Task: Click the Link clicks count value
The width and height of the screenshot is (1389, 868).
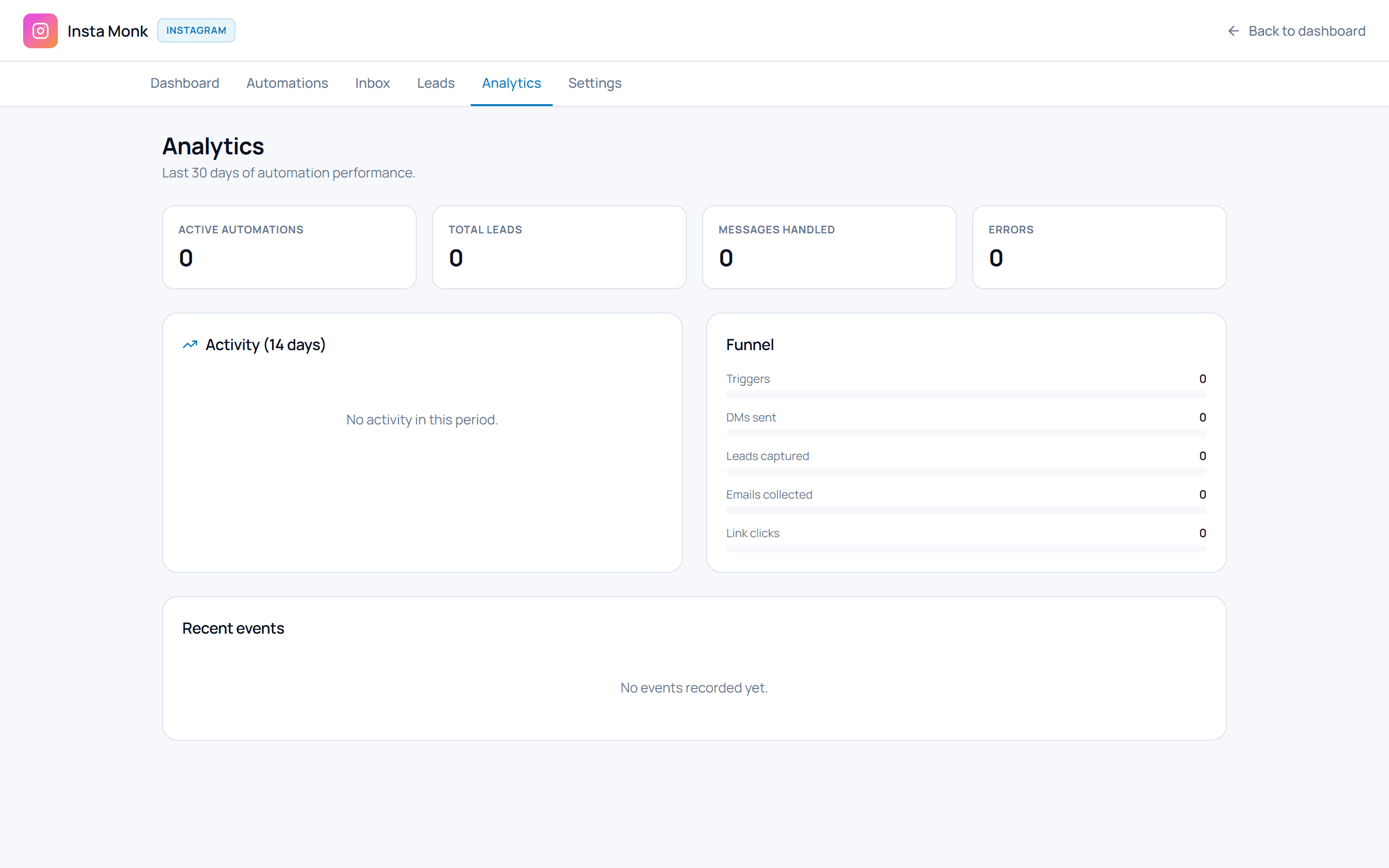Action: tap(1202, 533)
